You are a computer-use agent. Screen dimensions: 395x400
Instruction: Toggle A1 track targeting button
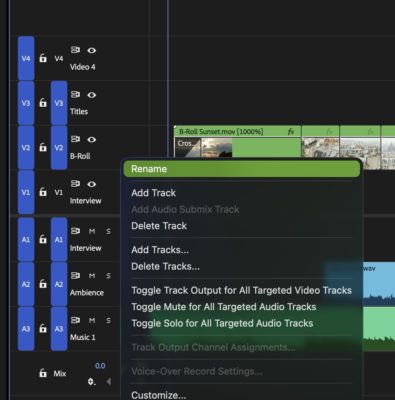59,239
